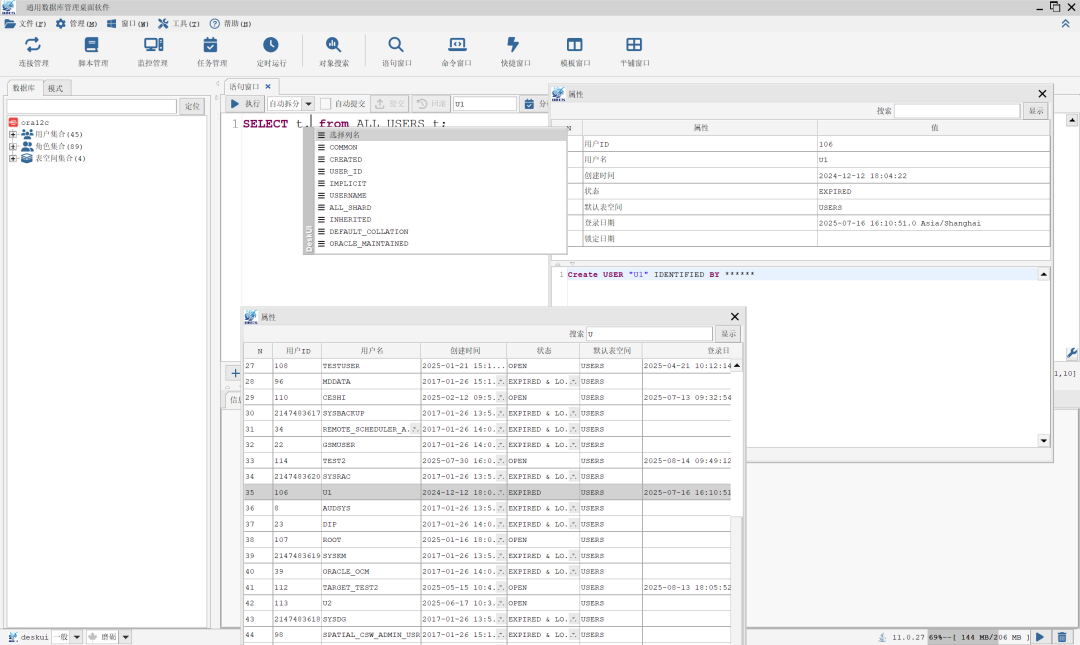The image size is (1080, 645).
Task: Click the 定位 locate button
Action: 192,106
